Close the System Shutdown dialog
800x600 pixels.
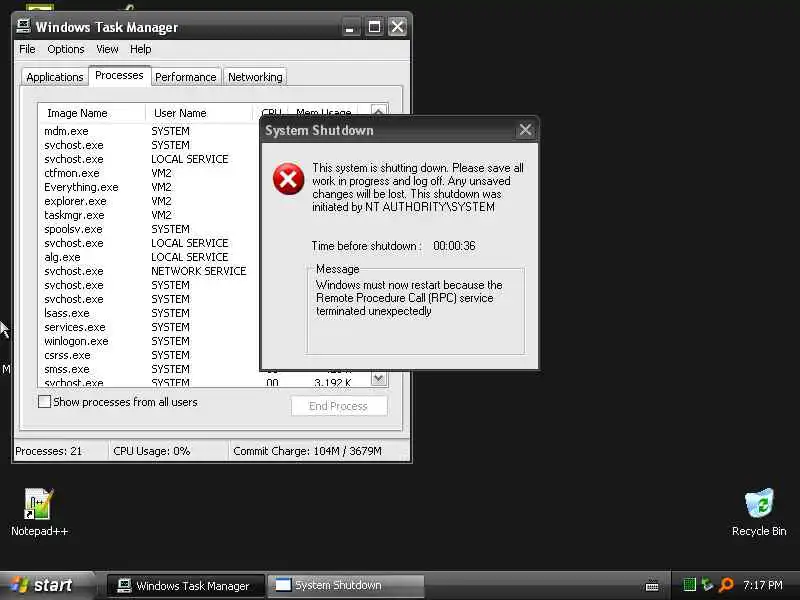pyautogui.click(x=526, y=130)
